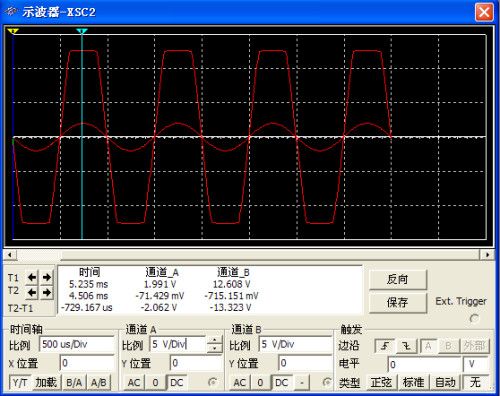
Task: Click the T1 time value 5.235 ms
Action: [89, 284]
